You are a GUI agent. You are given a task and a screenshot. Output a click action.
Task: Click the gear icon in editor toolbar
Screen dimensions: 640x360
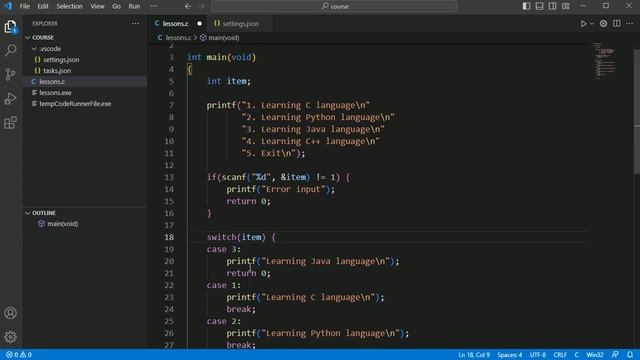point(603,24)
